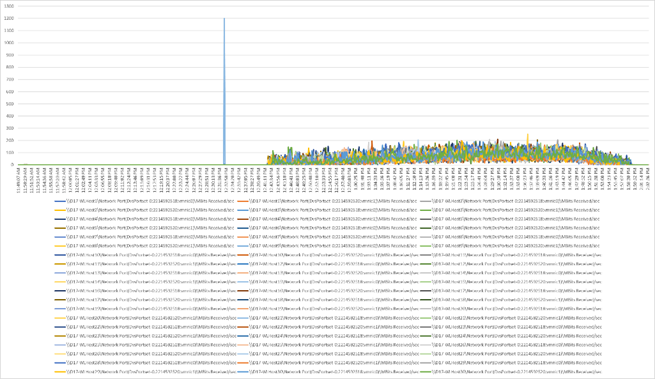Select the 1000 label on the vertical axis

coord(9,43)
